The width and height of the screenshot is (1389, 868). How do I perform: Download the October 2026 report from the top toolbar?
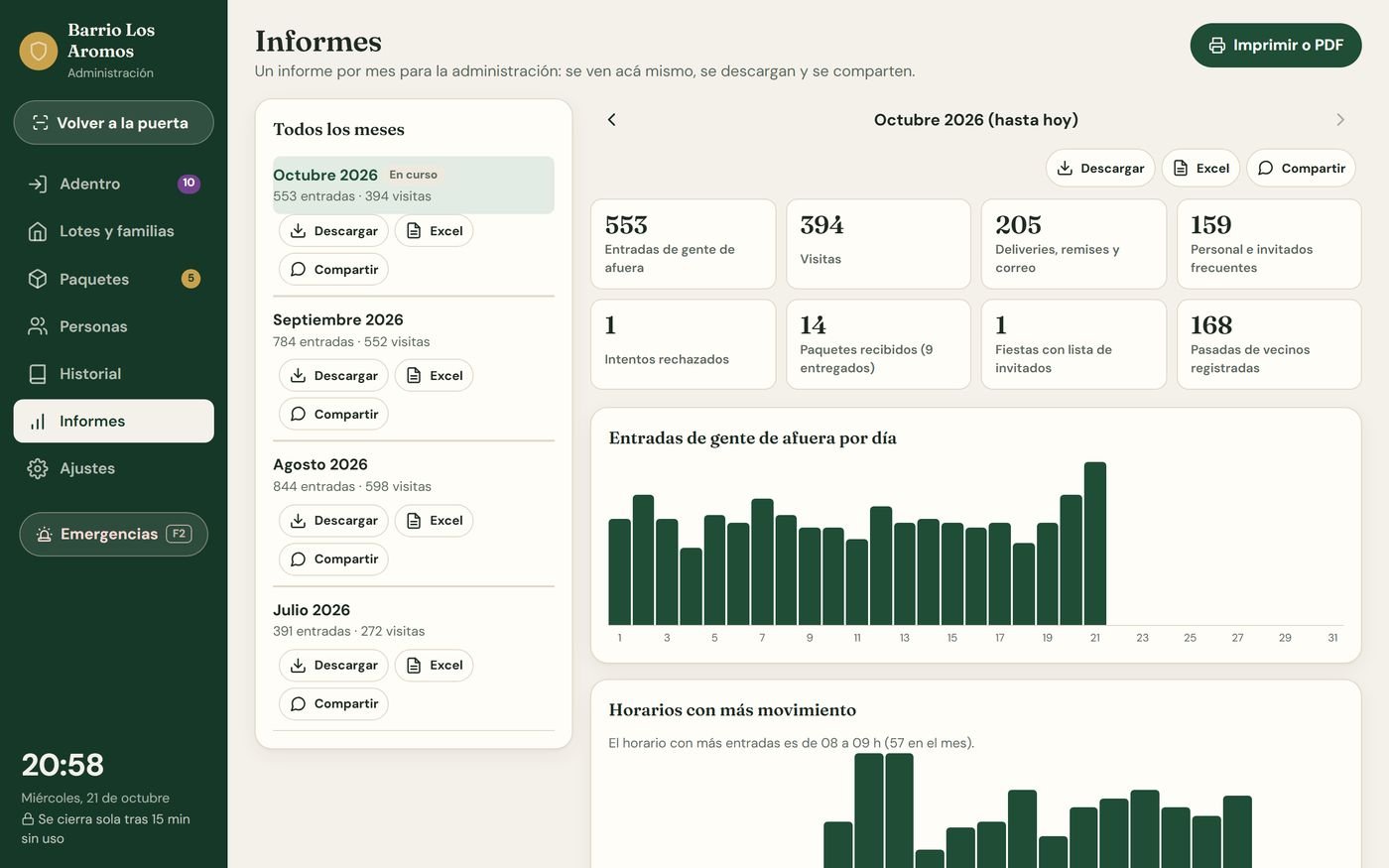[1100, 169]
